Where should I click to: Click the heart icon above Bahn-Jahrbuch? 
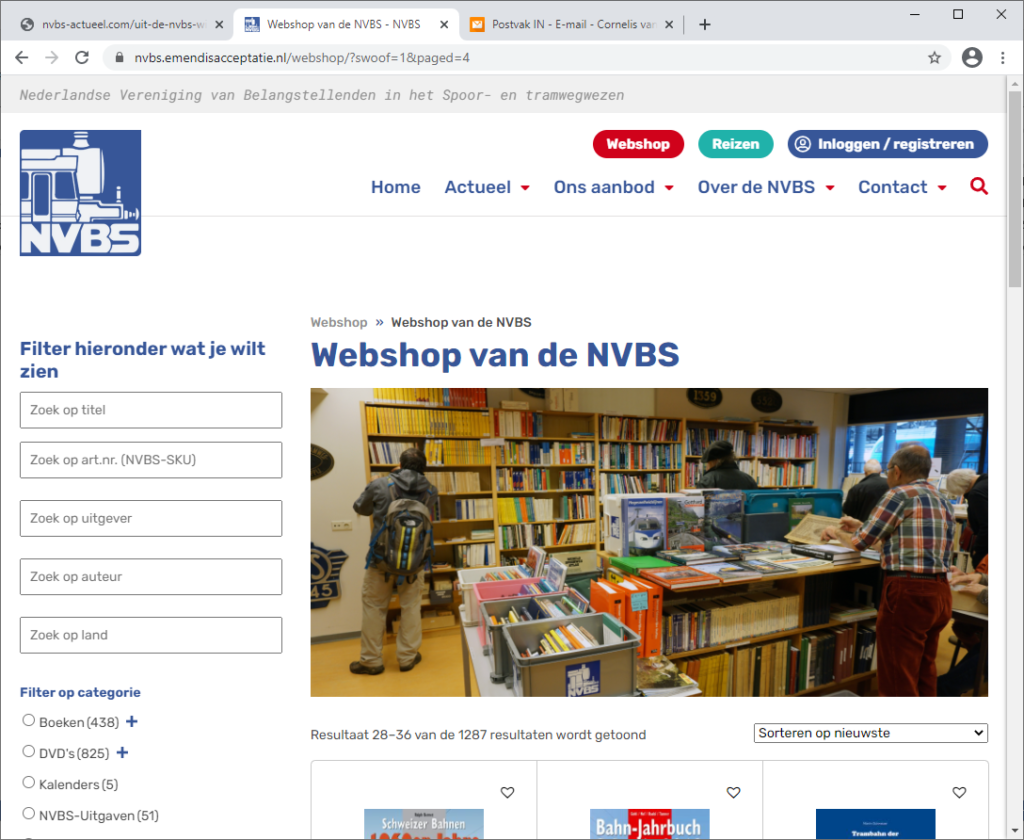pyautogui.click(x=733, y=792)
